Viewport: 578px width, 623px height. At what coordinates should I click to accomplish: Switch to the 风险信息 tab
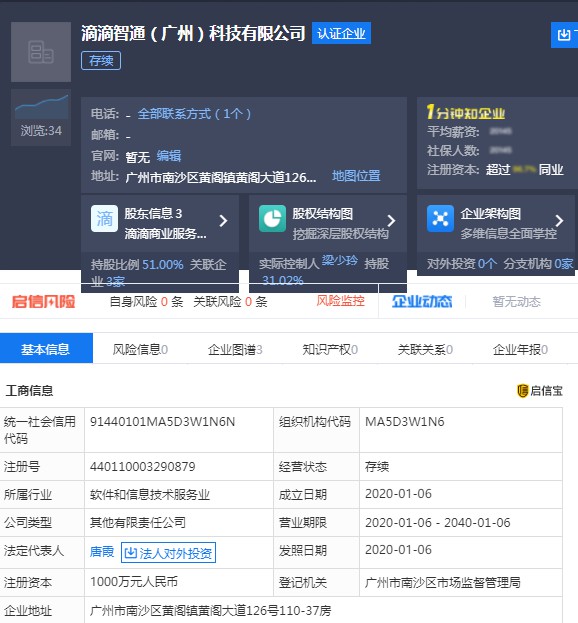coord(140,350)
